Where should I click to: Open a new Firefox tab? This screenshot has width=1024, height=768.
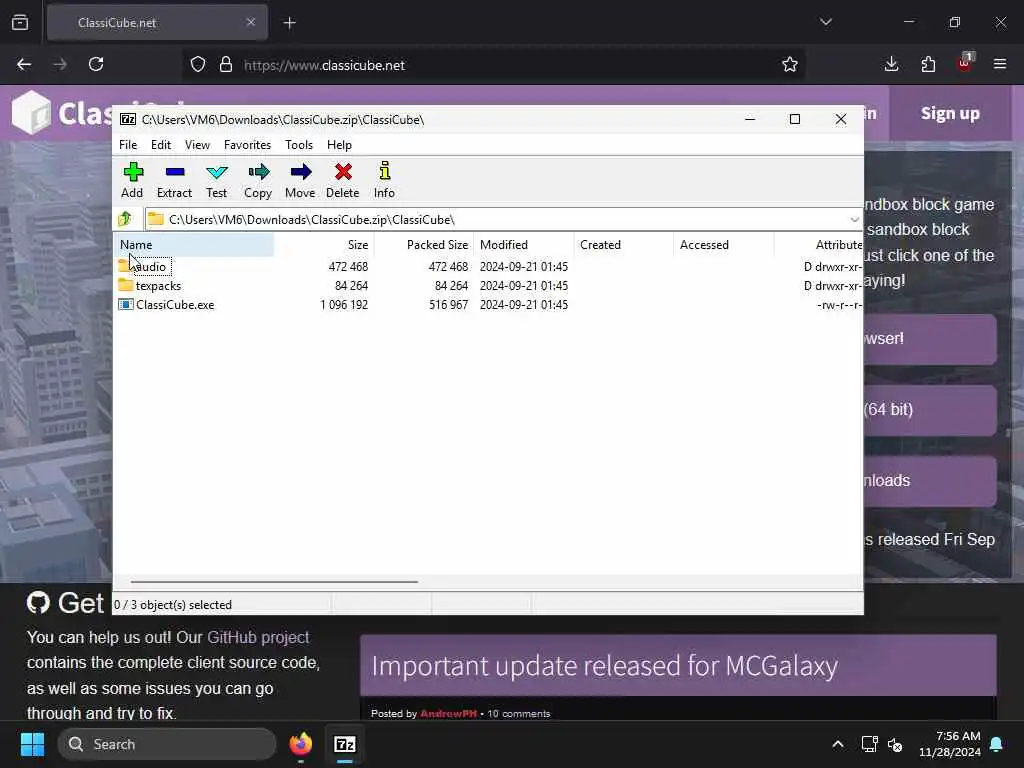pos(290,23)
